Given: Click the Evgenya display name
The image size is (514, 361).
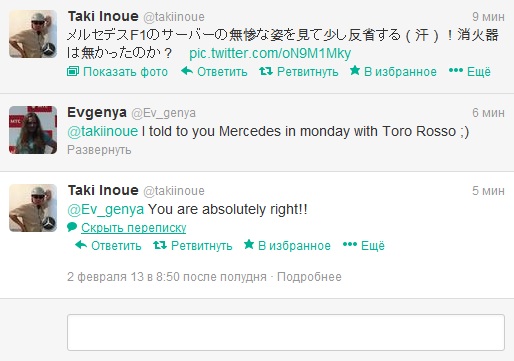Looking at the screenshot, I should 97,113.
